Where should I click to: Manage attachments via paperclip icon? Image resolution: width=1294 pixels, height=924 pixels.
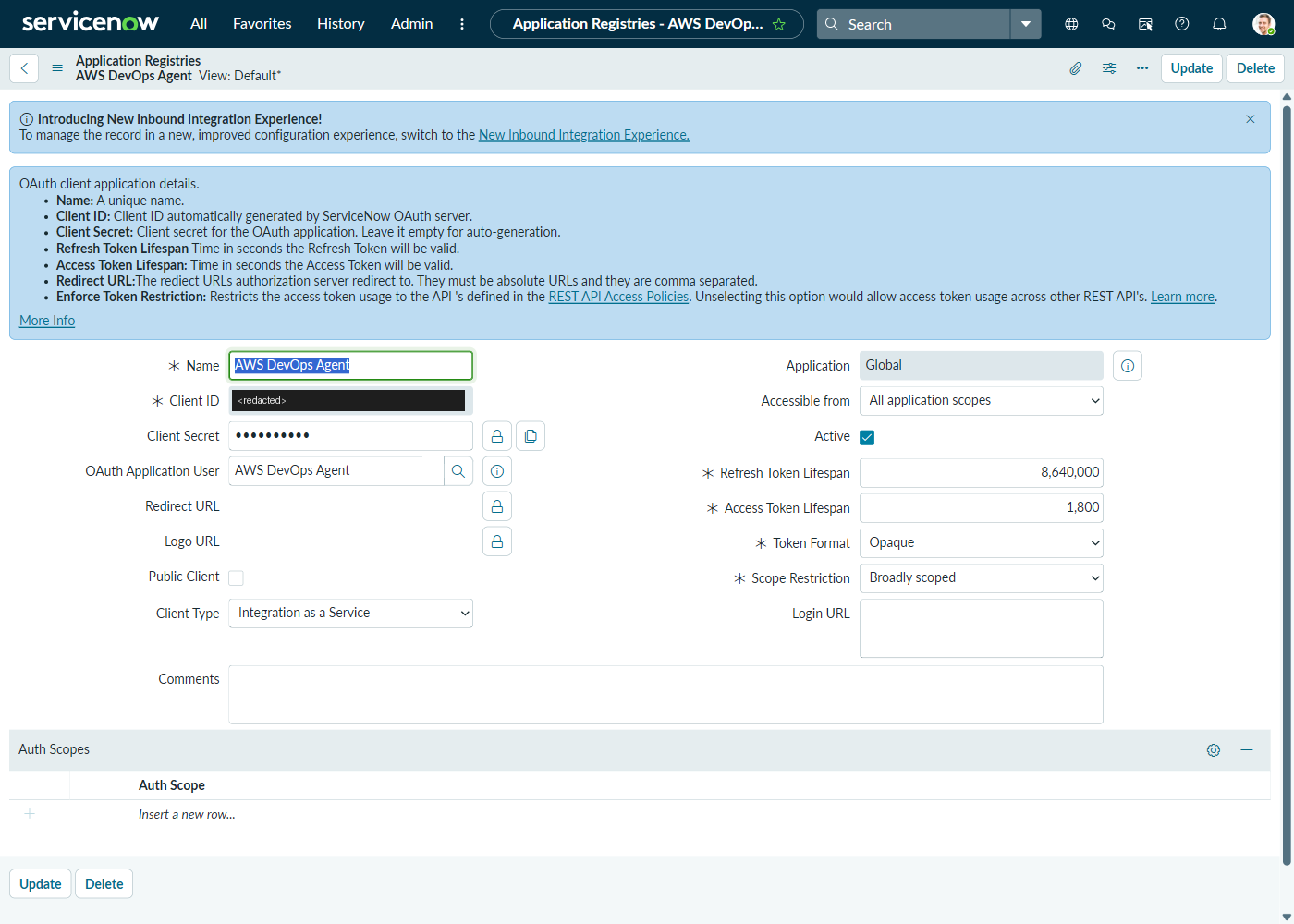(1076, 68)
